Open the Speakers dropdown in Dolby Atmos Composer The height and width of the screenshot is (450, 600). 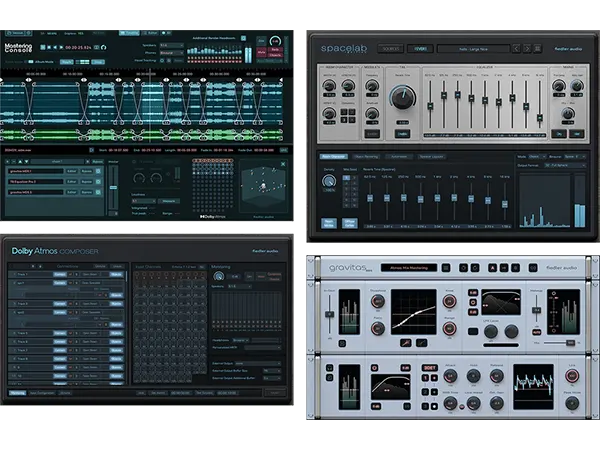click(x=240, y=286)
